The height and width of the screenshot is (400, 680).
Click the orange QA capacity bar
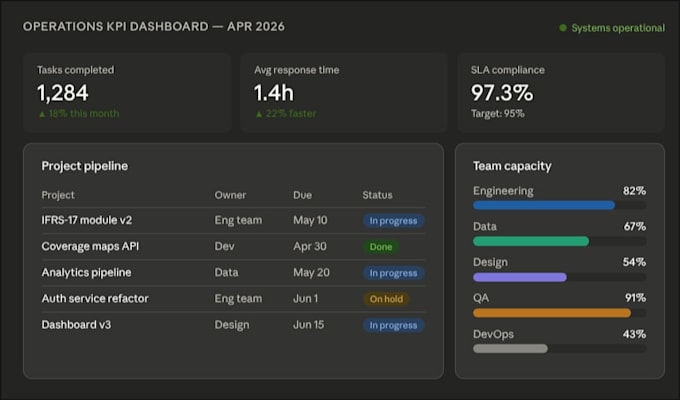(x=552, y=313)
